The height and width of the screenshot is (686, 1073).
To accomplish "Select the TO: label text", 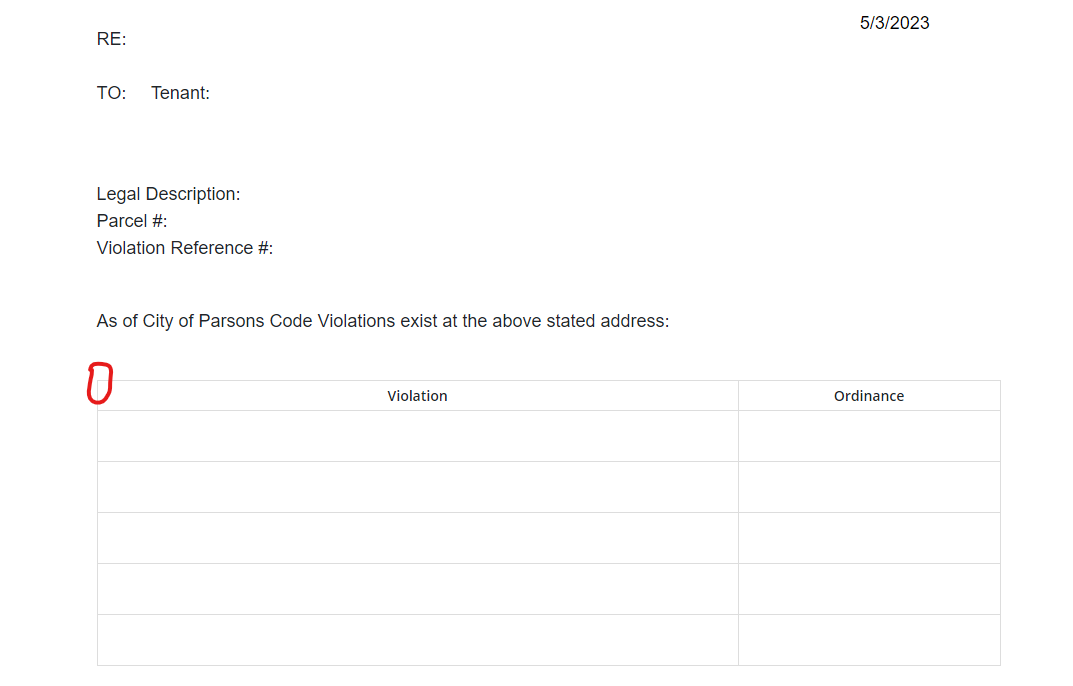I will 111,93.
